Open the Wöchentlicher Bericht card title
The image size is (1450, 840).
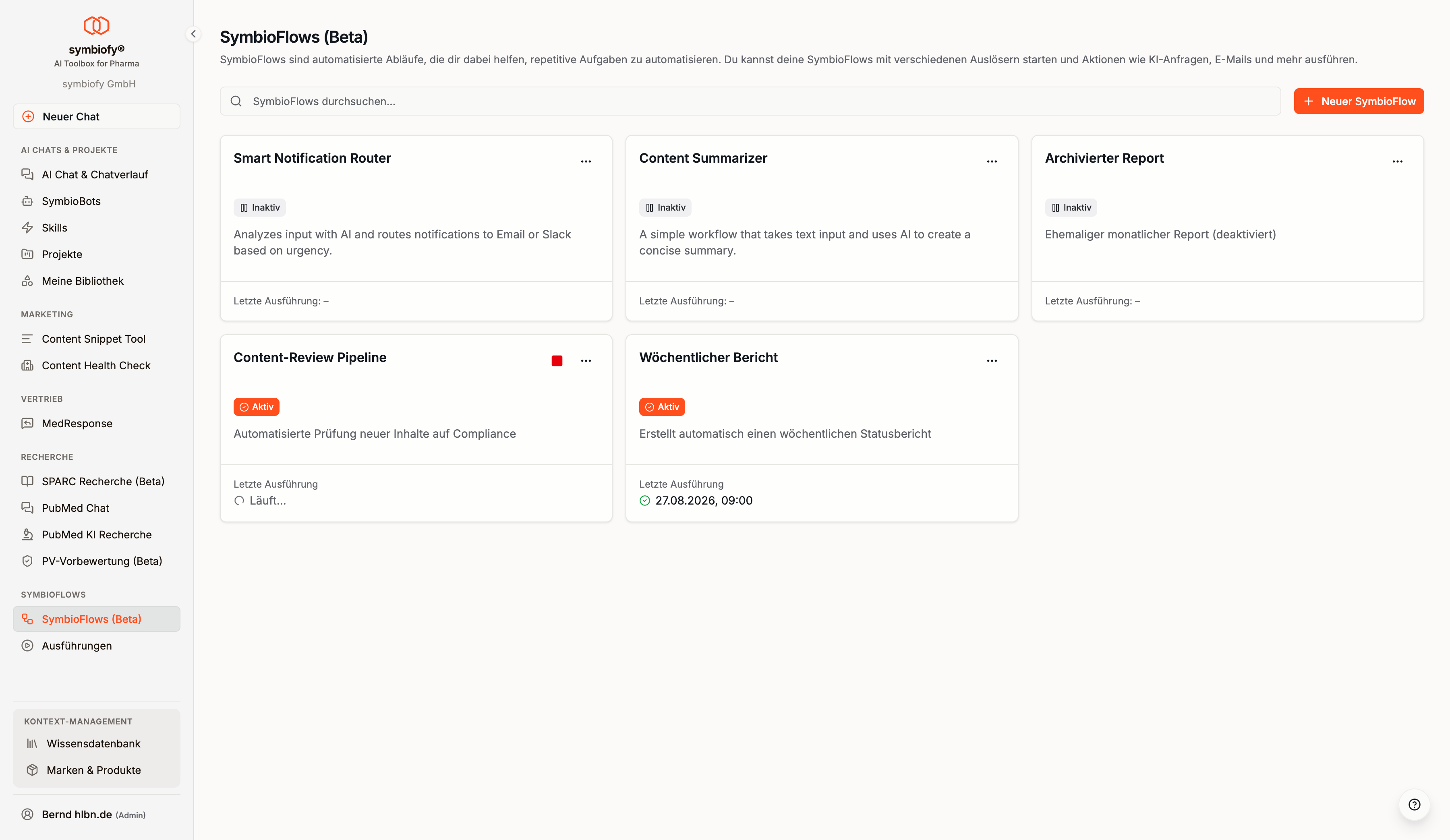[x=708, y=357]
